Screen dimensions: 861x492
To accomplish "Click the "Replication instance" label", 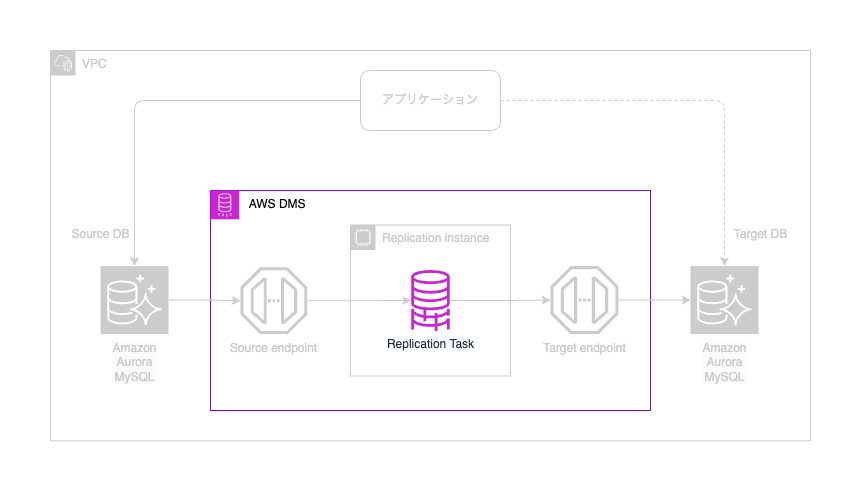I will click(x=435, y=238).
